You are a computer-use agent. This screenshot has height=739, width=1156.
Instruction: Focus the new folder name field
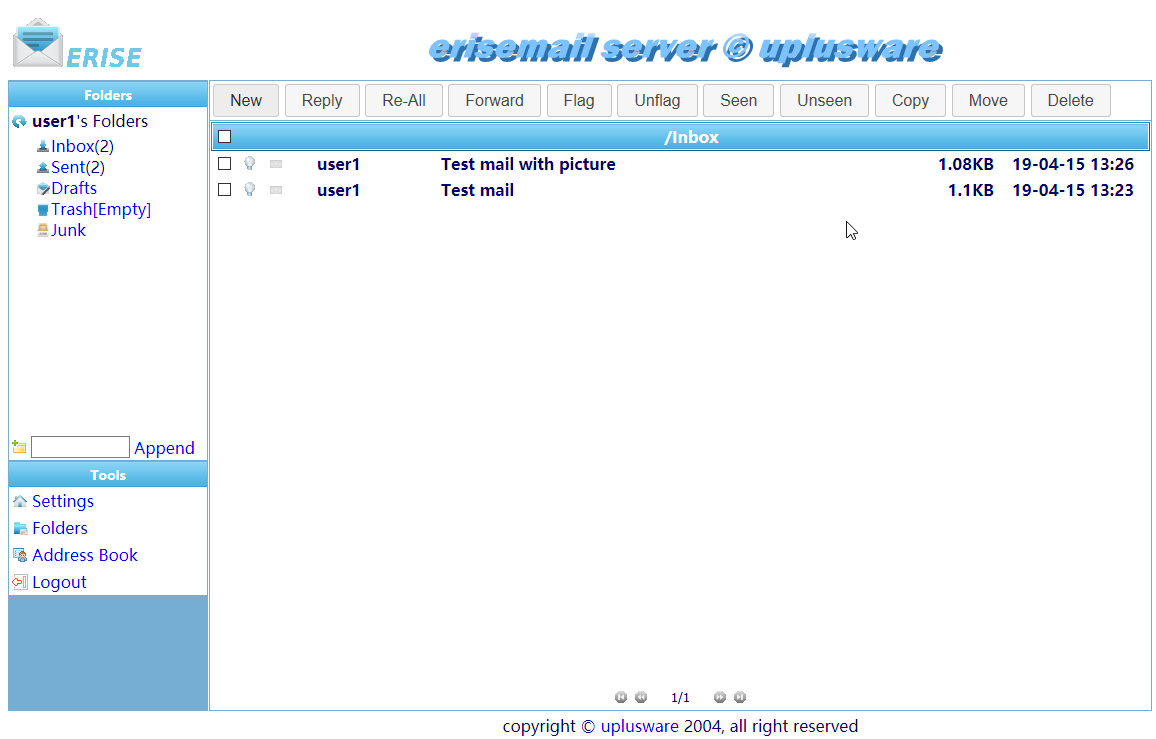click(x=80, y=447)
